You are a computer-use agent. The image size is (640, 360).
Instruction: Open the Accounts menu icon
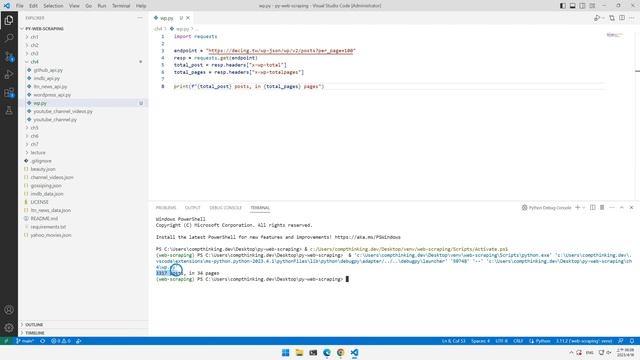(x=9, y=310)
